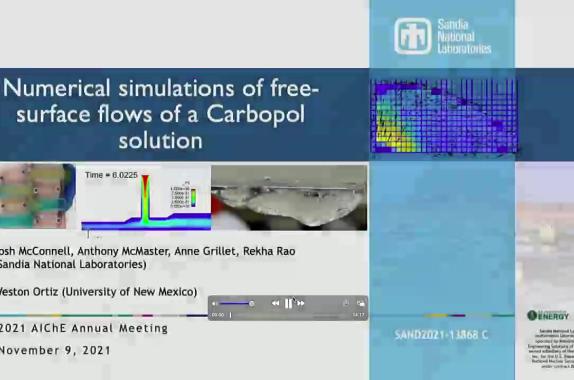Click the SAND2021-13868 C text
This screenshot has width=574, height=380.
coord(441,335)
